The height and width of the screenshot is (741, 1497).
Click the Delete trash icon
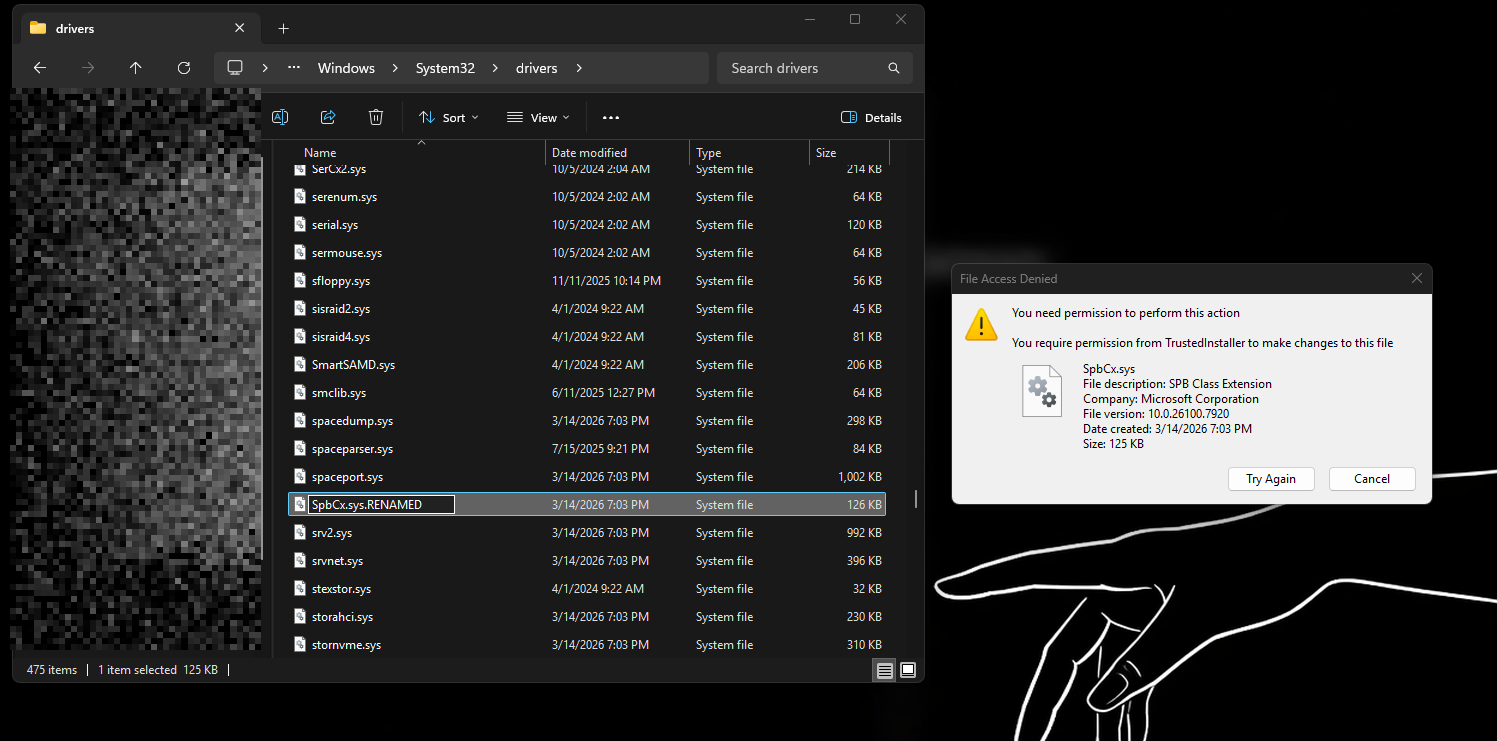tap(376, 117)
